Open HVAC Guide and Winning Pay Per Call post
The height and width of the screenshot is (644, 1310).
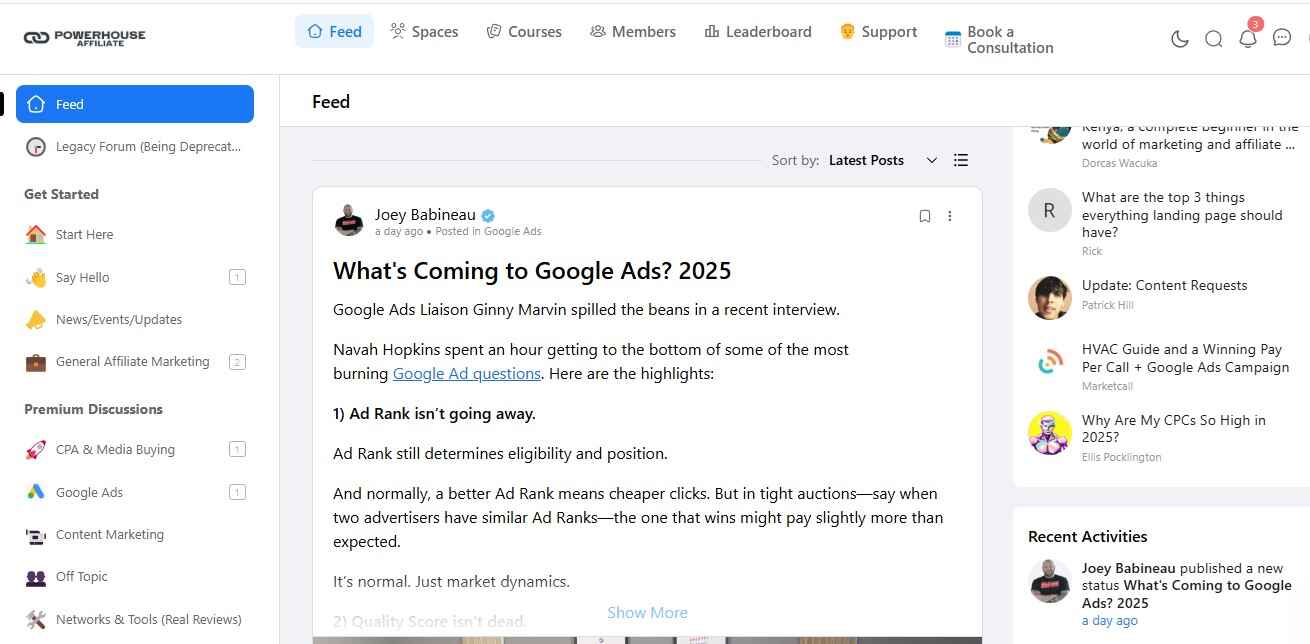tap(1185, 358)
